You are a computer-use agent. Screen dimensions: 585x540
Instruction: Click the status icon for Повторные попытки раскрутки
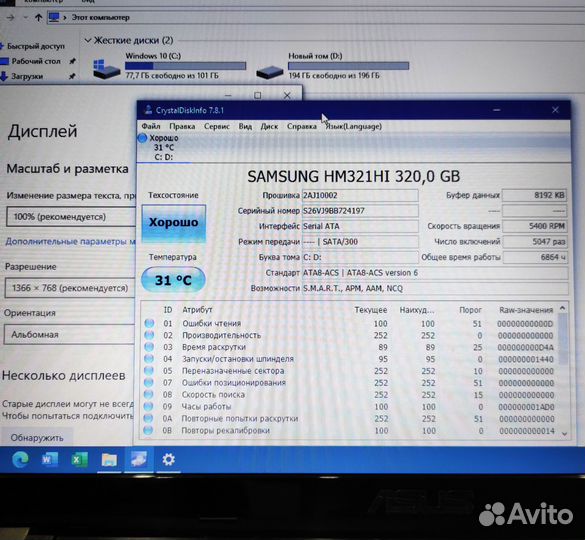click(x=148, y=418)
